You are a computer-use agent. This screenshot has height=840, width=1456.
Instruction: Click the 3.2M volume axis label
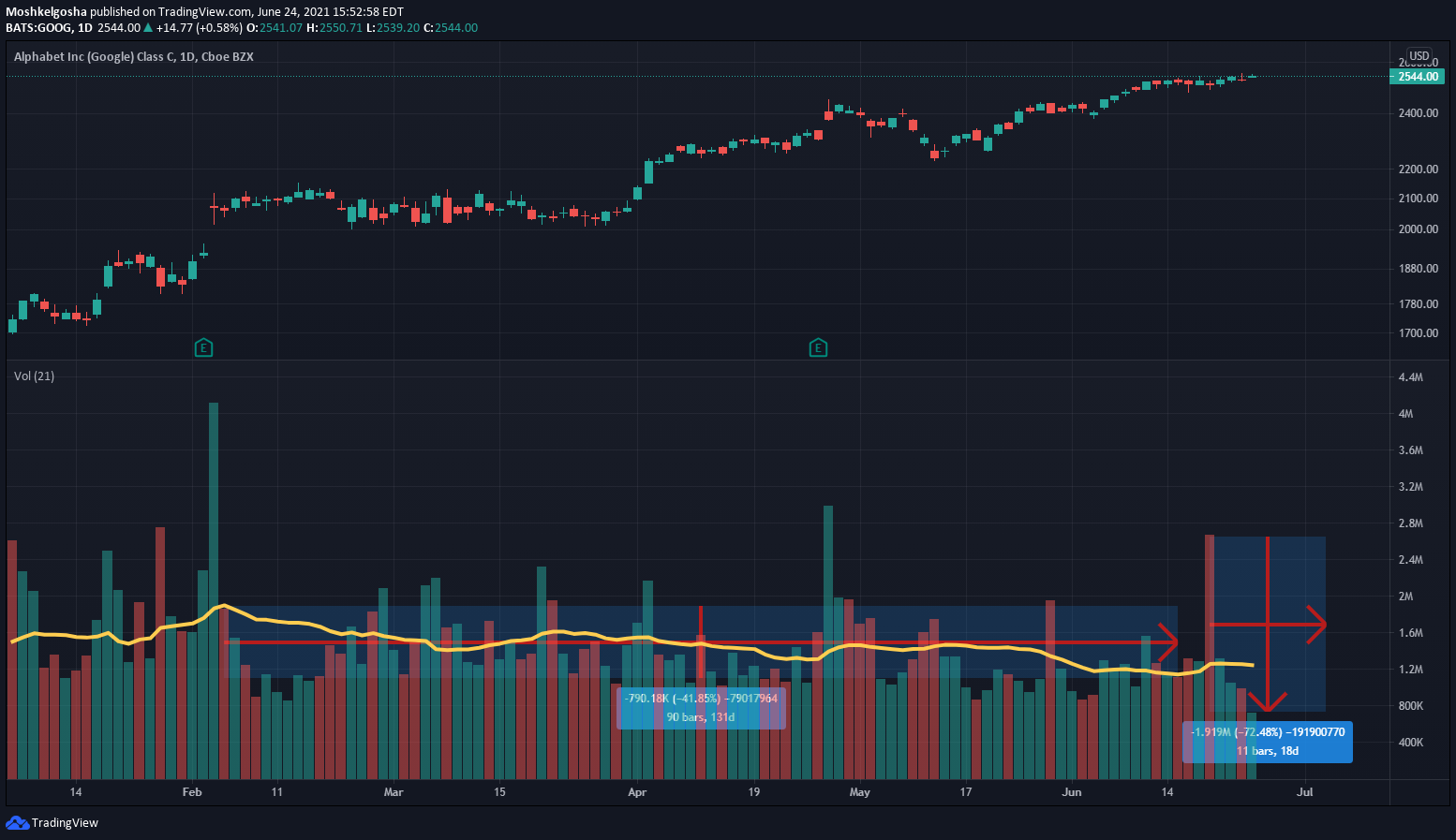point(1410,487)
